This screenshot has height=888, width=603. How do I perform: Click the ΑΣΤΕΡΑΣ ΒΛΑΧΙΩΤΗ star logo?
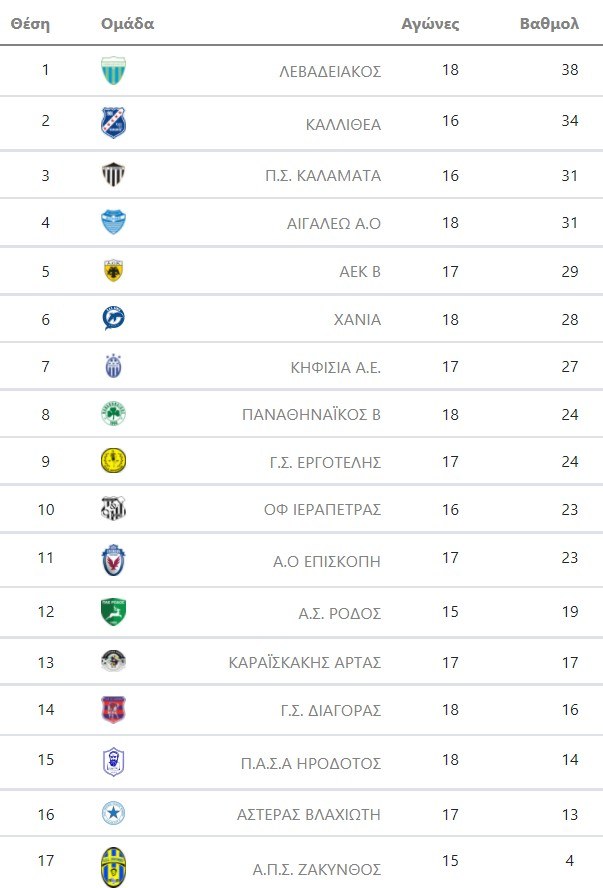(113, 814)
